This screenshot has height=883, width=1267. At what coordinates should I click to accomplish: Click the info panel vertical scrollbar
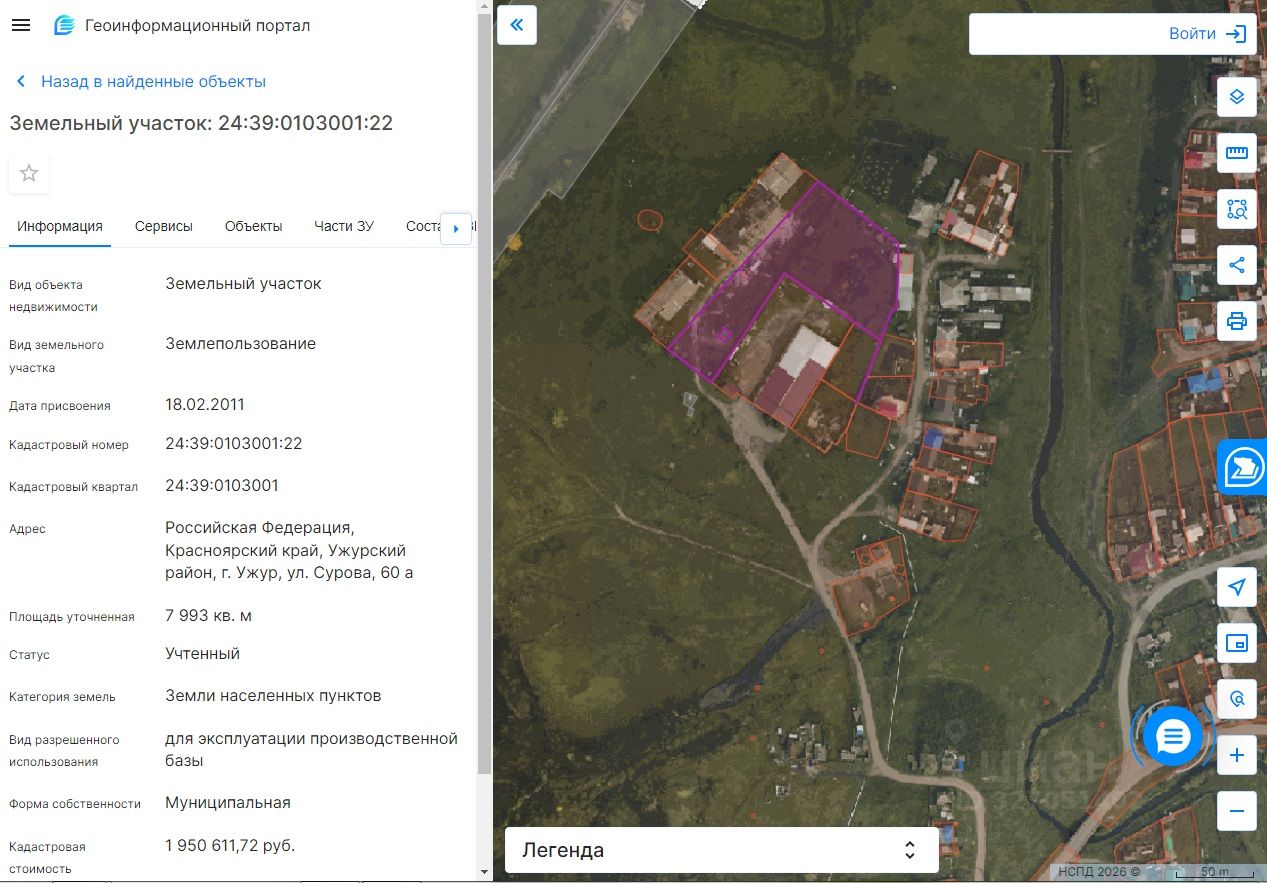point(484,394)
